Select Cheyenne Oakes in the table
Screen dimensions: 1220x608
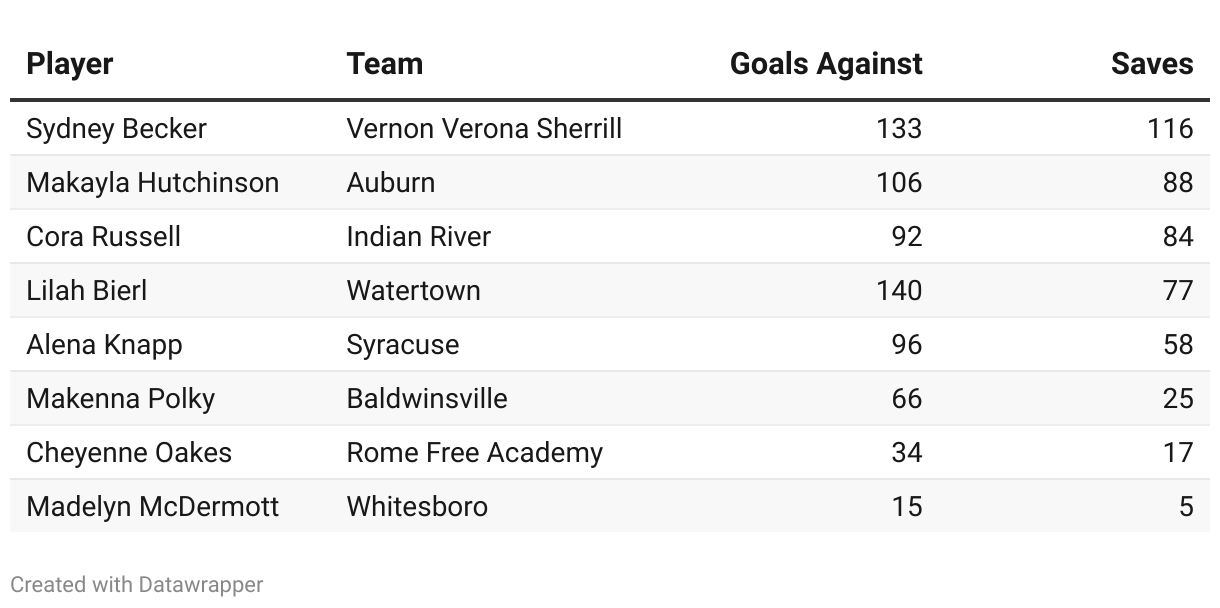(x=129, y=453)
